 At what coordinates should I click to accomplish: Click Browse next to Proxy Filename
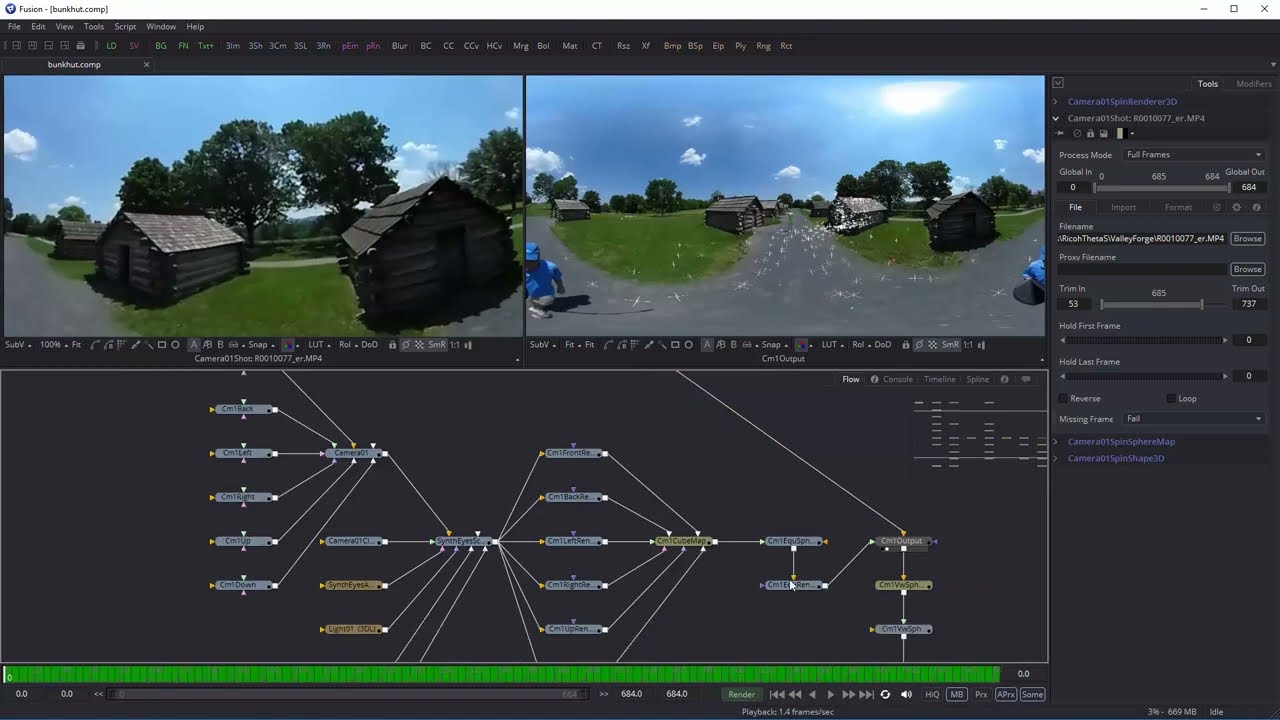1247,269
